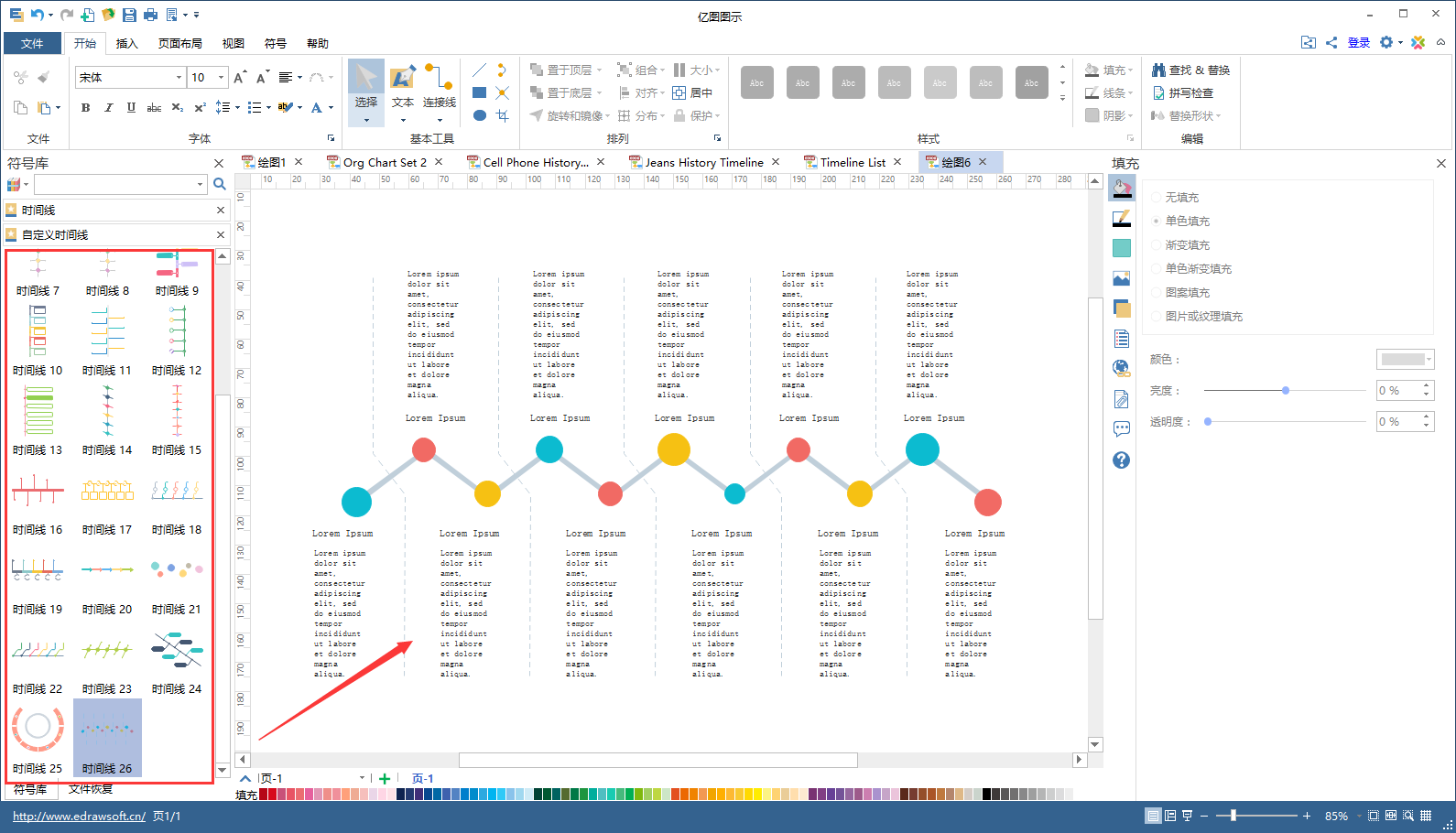Click the crop tool icon
Screen dimensions: 1456x833
tap(502, 115)
